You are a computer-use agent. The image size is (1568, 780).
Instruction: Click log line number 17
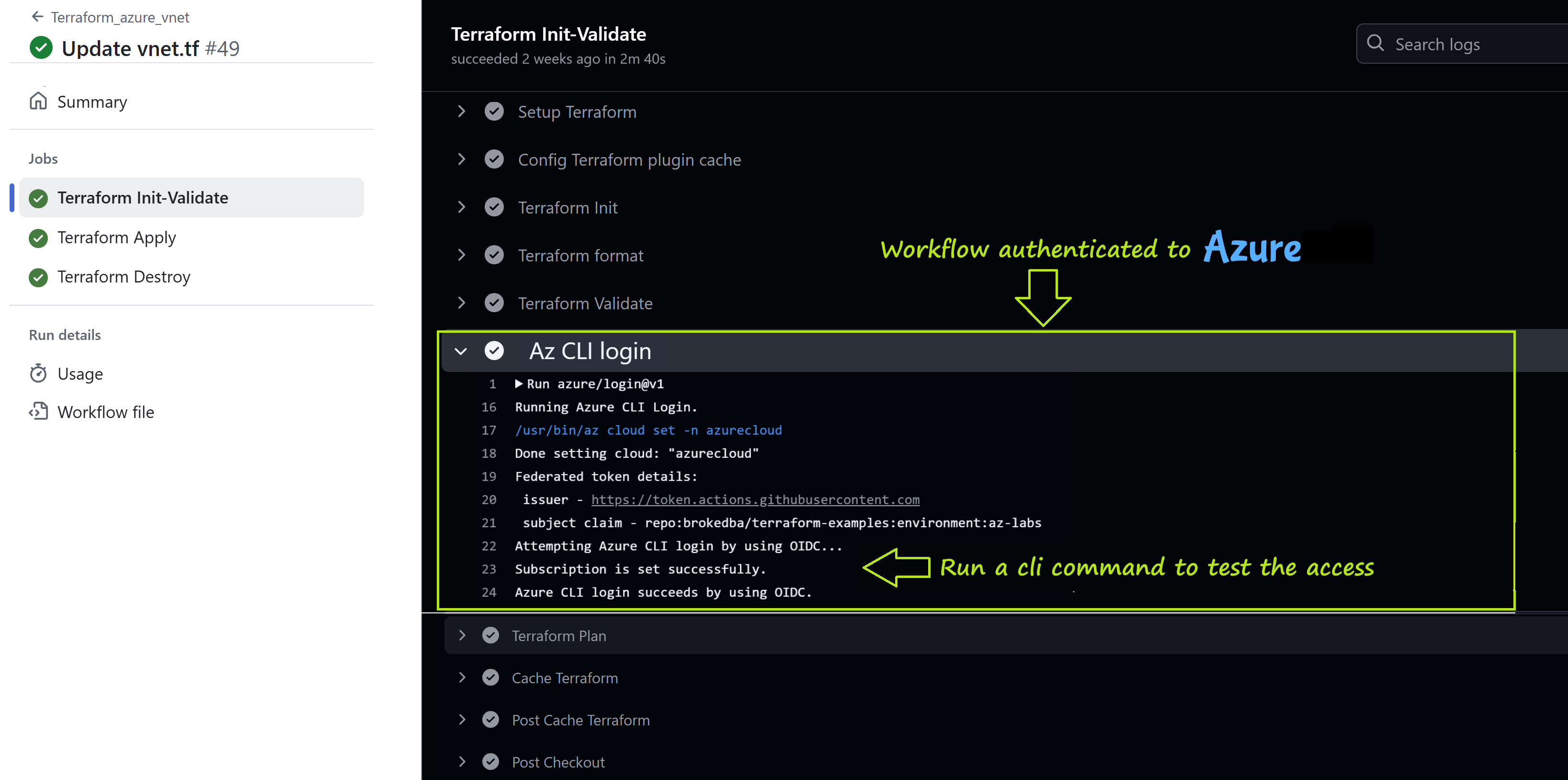pos(489,430)
